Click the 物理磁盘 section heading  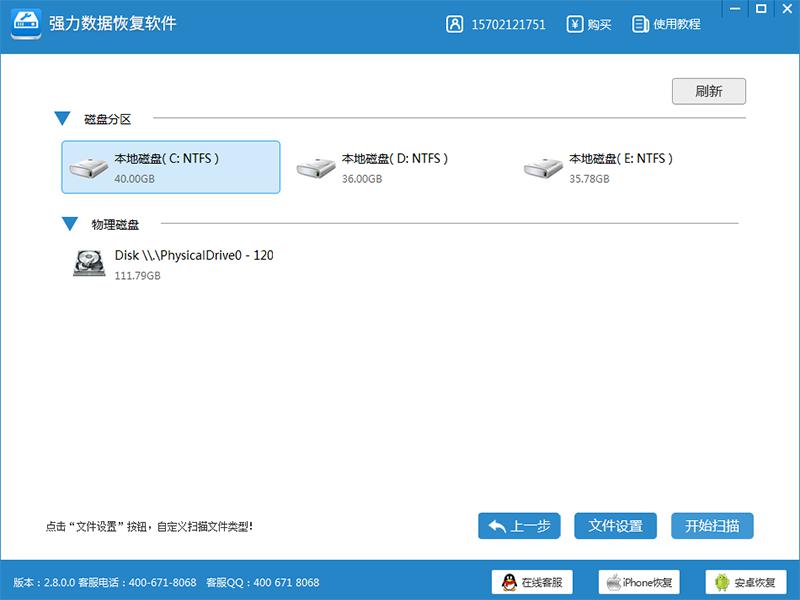[x=115, y=225]
